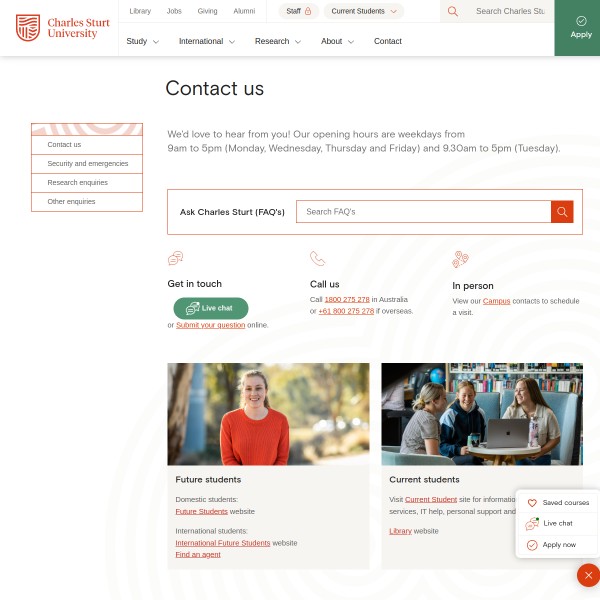Call the 1800 275 278 number link
This screenshot has width=600, height=600.
347,299
